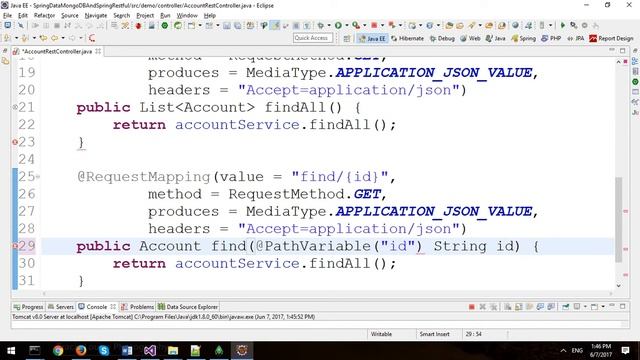Maximize the Console view panel
Screen dimensions: 640x360
[x=622, y=306]
